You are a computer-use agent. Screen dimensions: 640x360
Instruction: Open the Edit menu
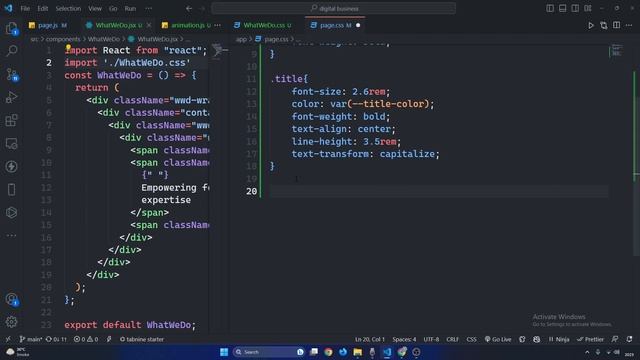click(42, 8)
